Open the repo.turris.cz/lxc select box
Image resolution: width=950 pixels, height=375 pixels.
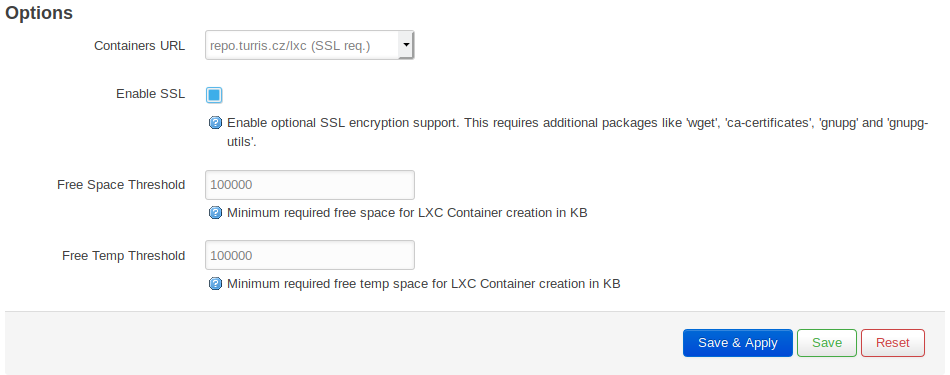pyautogui.click(x=310, y=45)
